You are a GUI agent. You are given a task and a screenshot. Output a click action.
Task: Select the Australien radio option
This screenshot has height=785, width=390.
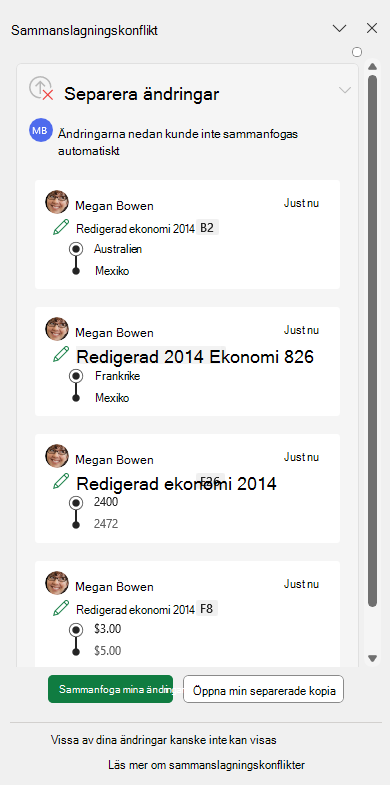pos(76,249)
